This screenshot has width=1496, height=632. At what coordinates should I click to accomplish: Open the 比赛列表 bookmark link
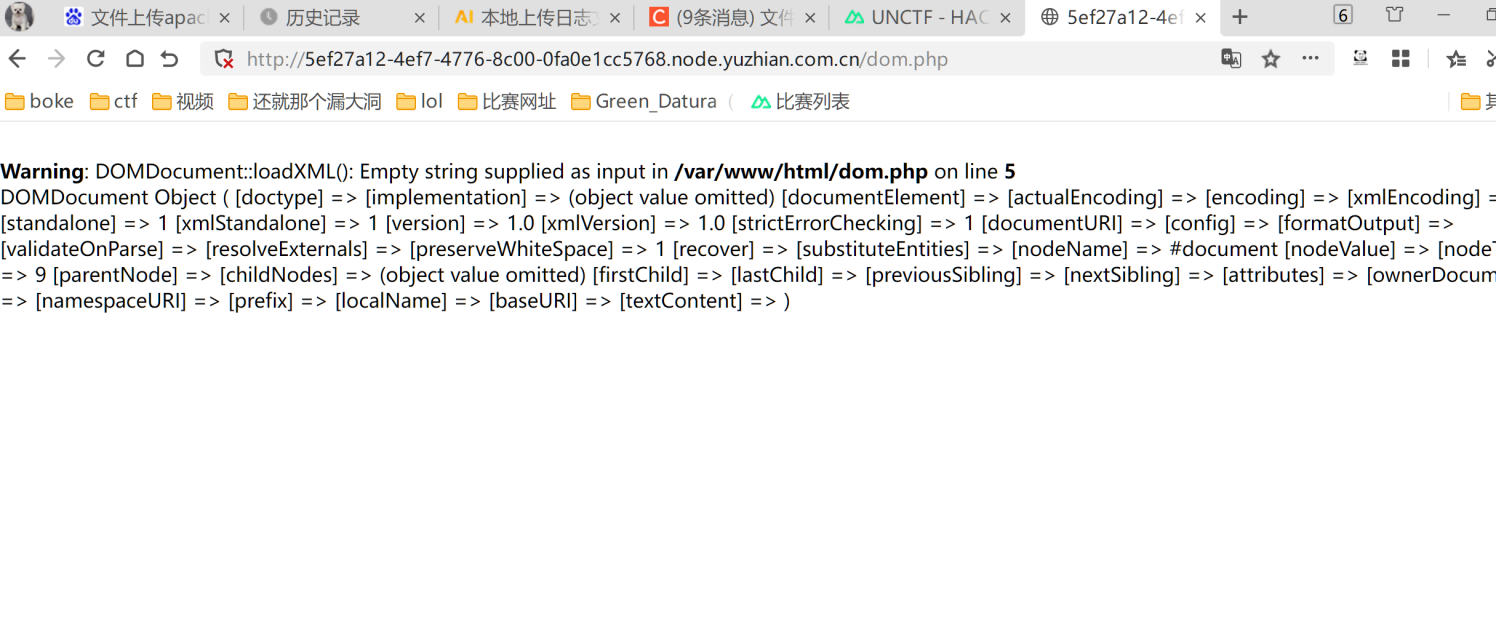point(801,102)
